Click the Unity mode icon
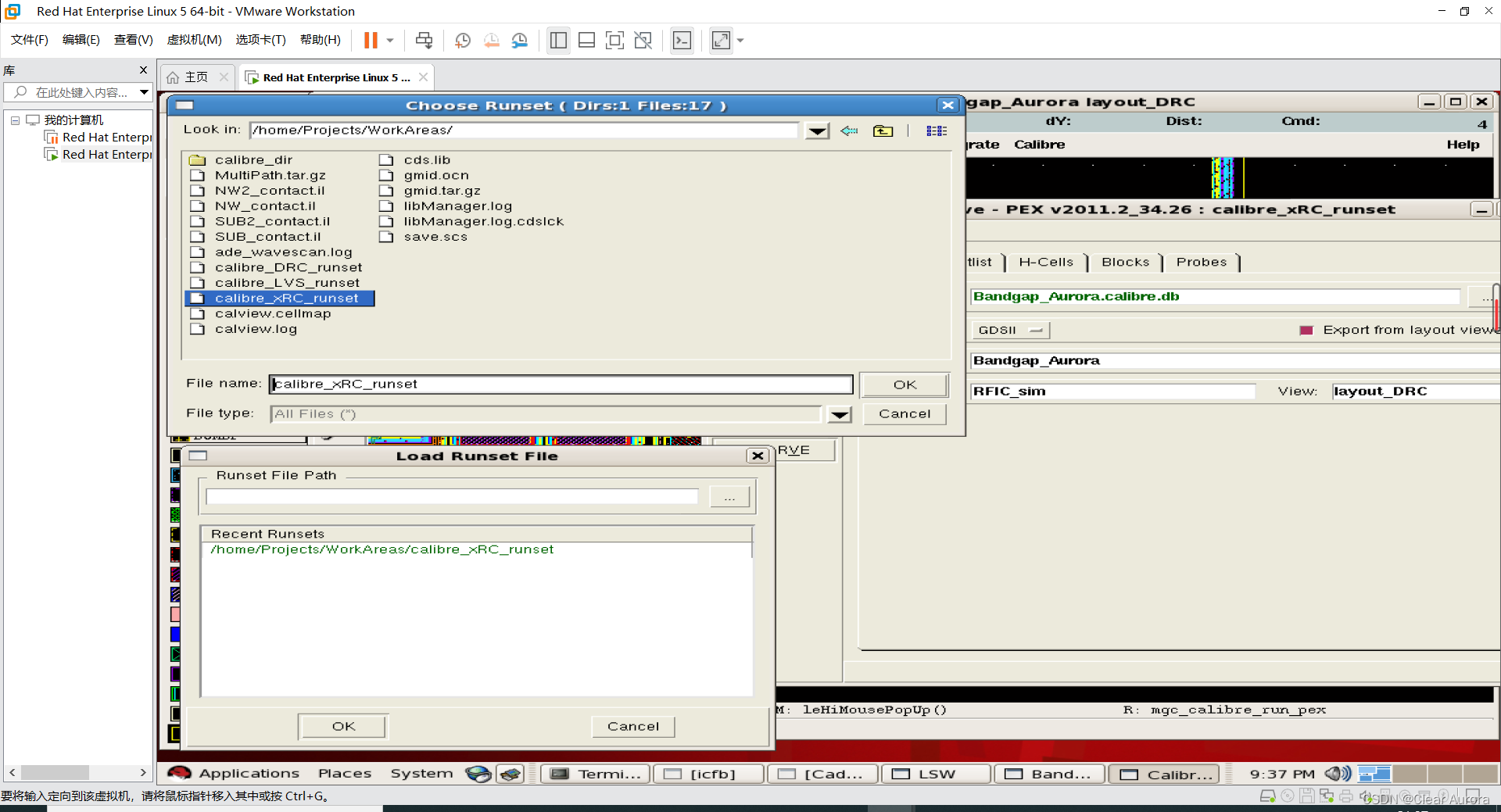This screenshot has height=812, width=1501. 643,40
